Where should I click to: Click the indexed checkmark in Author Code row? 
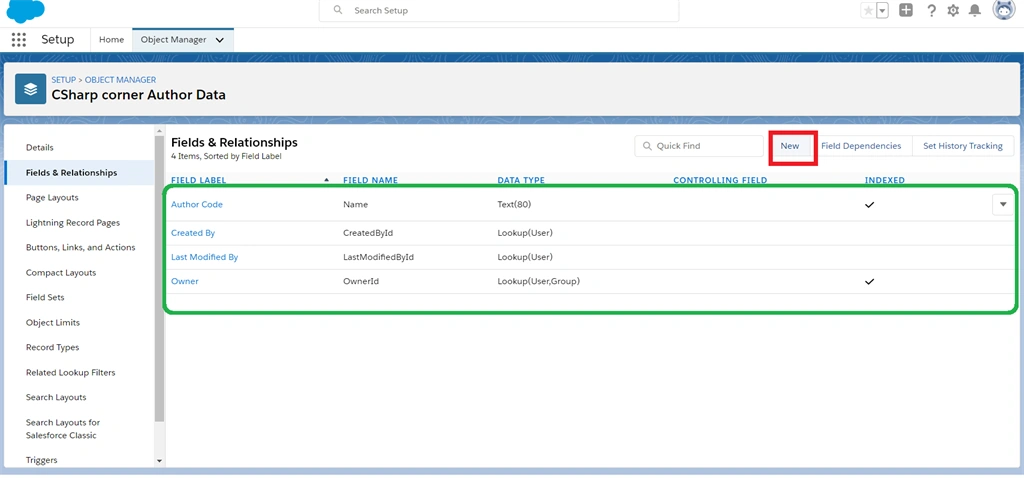click(x=869, y=204)
